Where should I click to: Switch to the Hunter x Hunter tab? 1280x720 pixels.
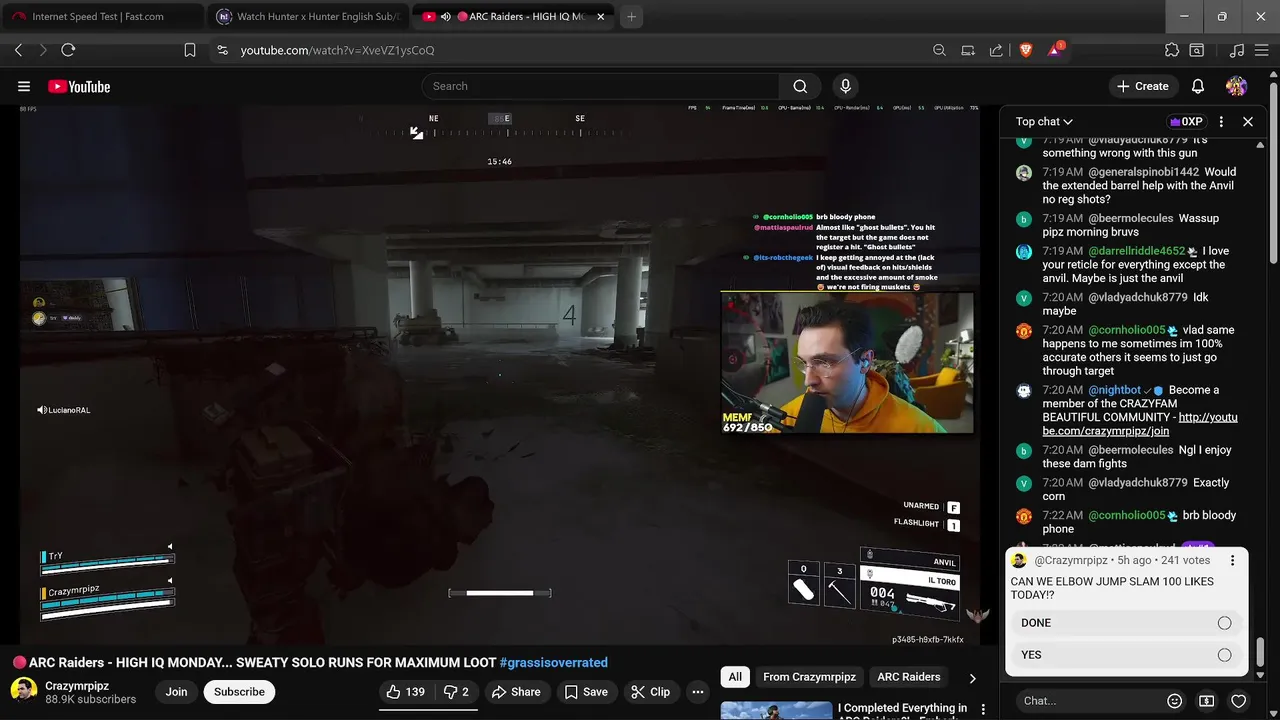click(x=307, y=17)
